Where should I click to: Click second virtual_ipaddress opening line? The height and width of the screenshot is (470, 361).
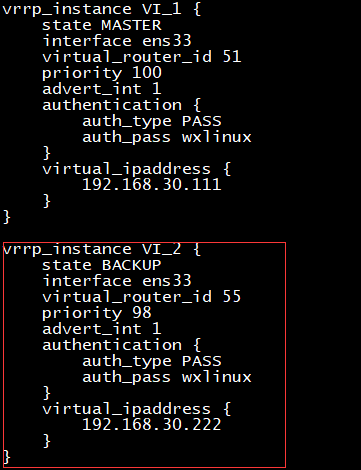[136, 409]
